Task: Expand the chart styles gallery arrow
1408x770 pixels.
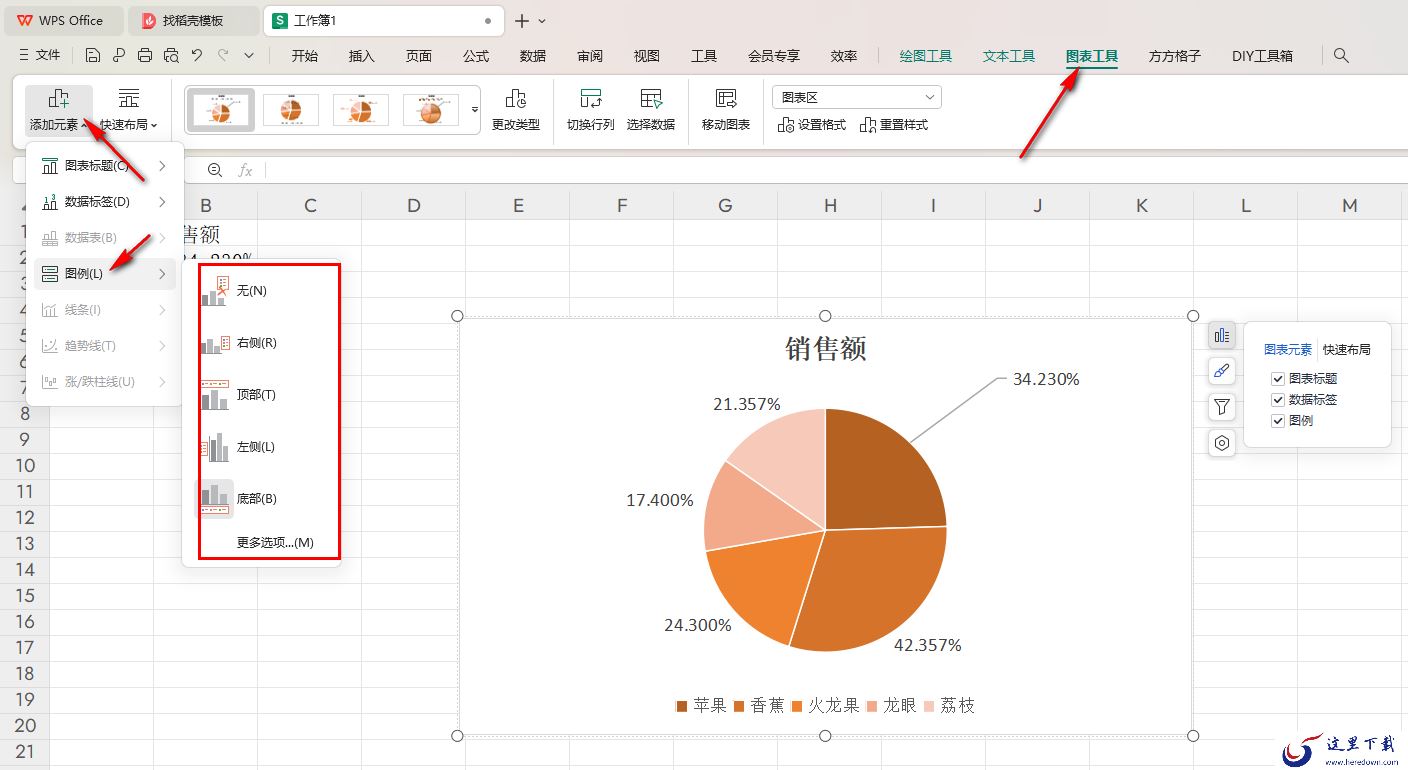Action: point(475,109)
